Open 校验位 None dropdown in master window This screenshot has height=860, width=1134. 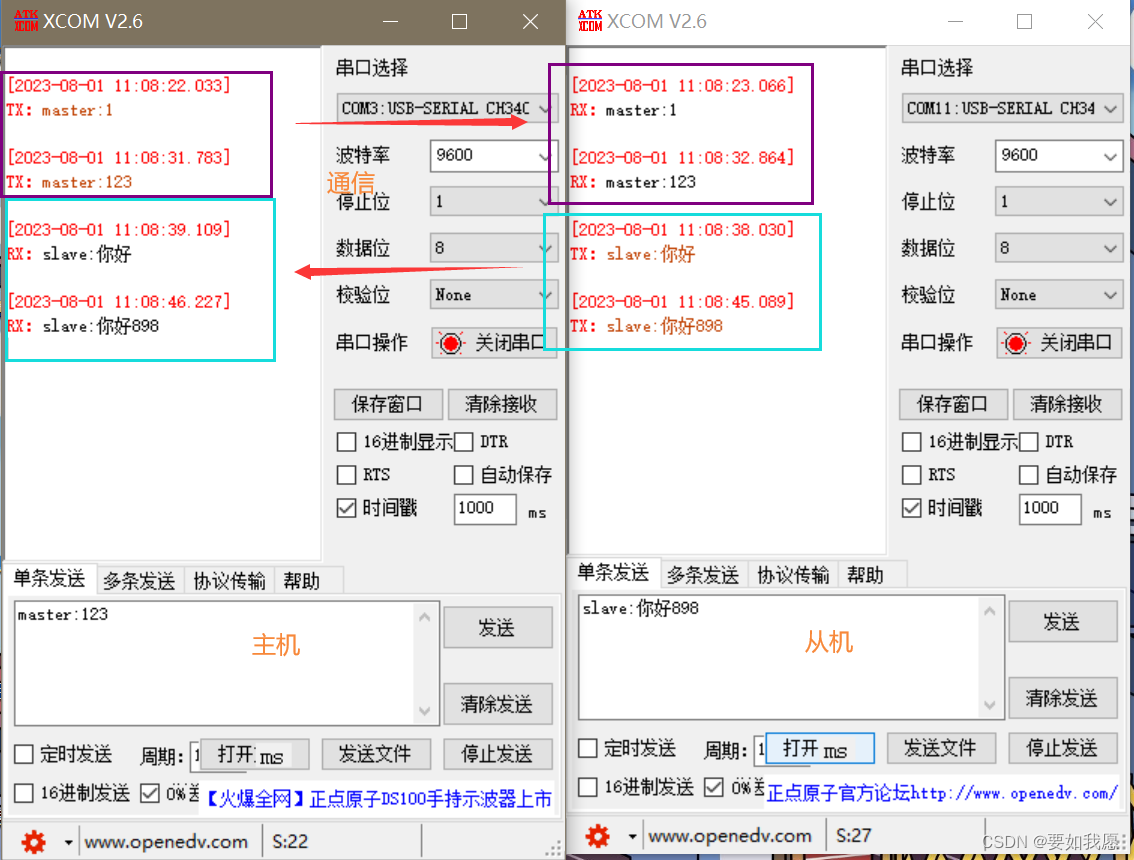pyautogui.click(x=492, y=294)
